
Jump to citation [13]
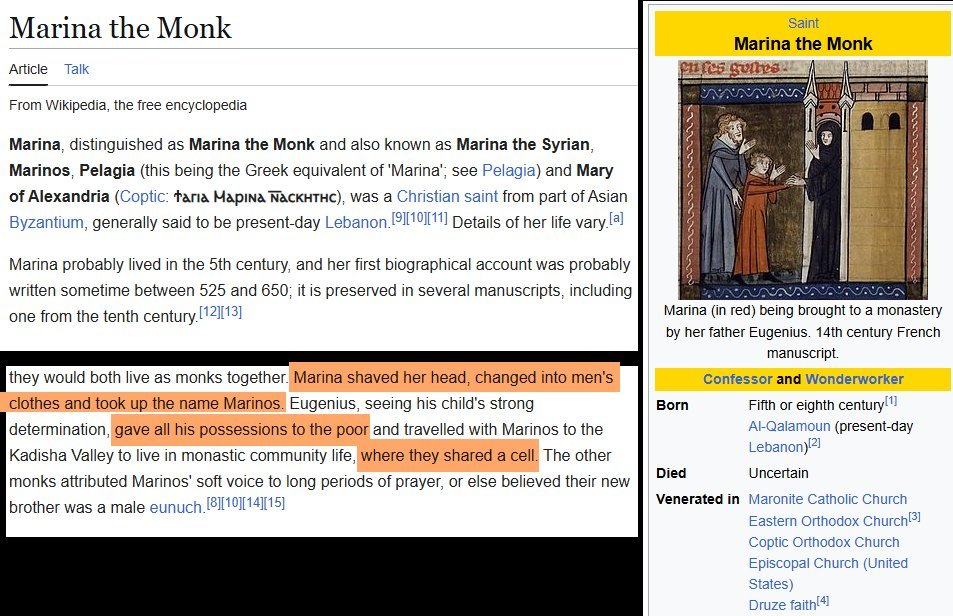[x=232, y=312]
